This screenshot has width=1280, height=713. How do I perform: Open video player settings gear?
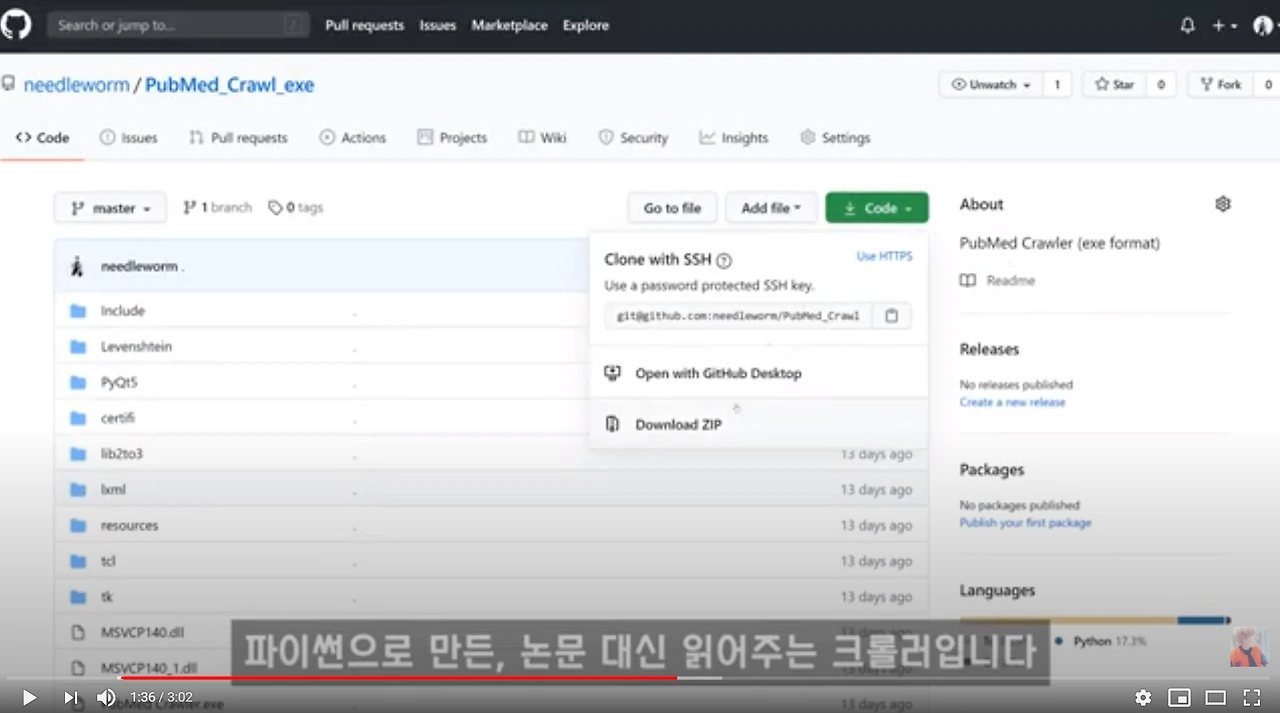(x=1143, y=697)
